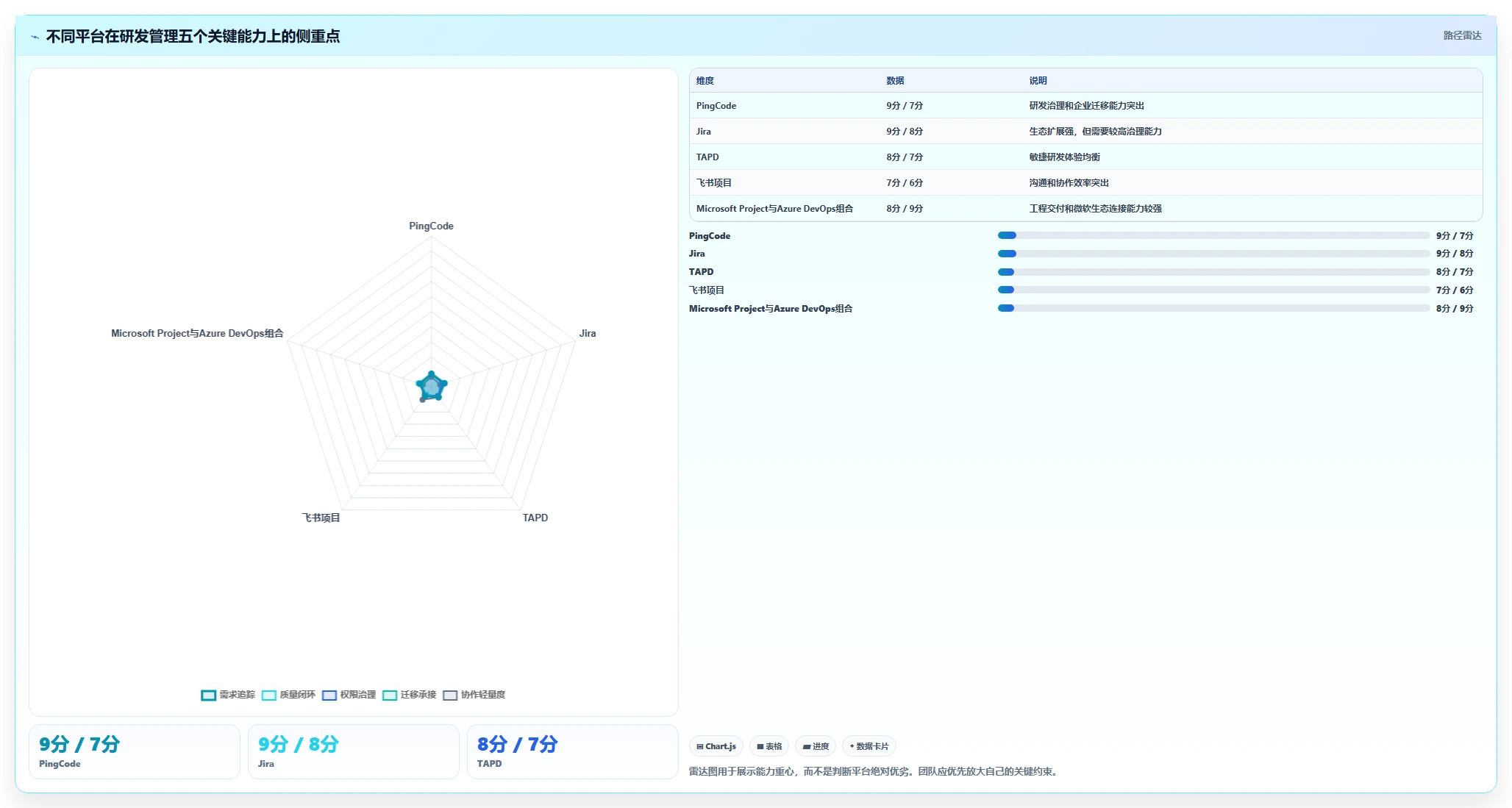This screenshot has width=1512, height=808.
Task: Select Microsoft Project与Azure DevOps组合 table row name
Action: click(x=774, y=209)
